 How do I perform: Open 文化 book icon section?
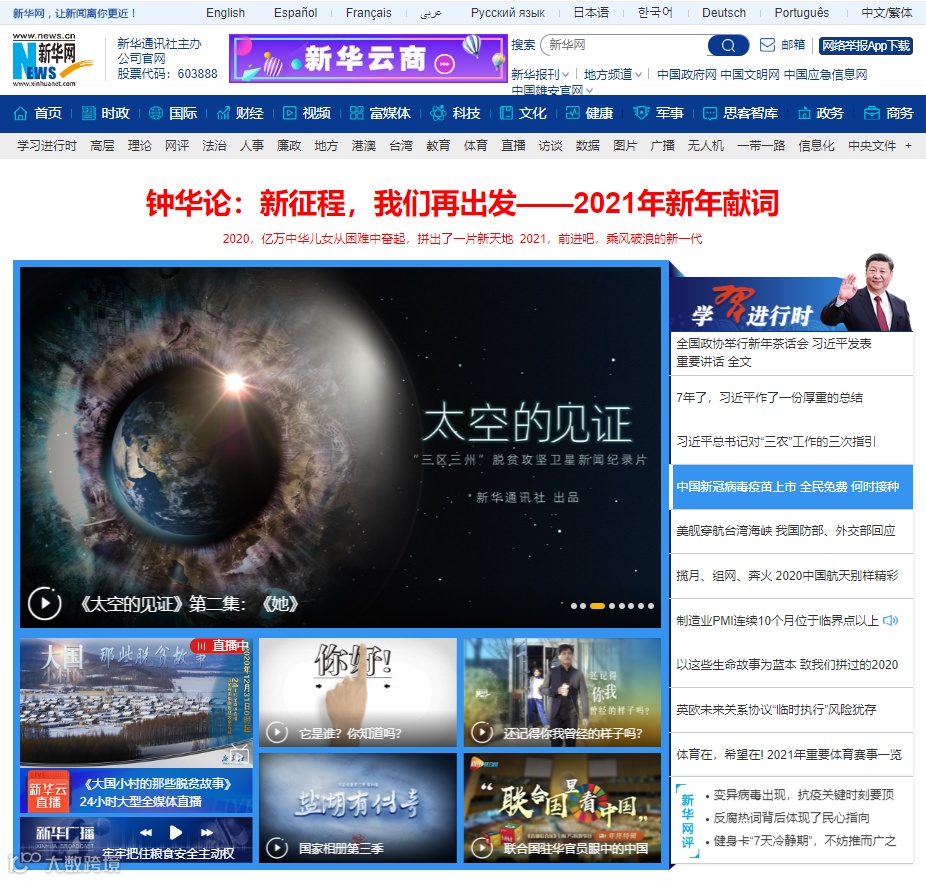[x=506, y=113]
